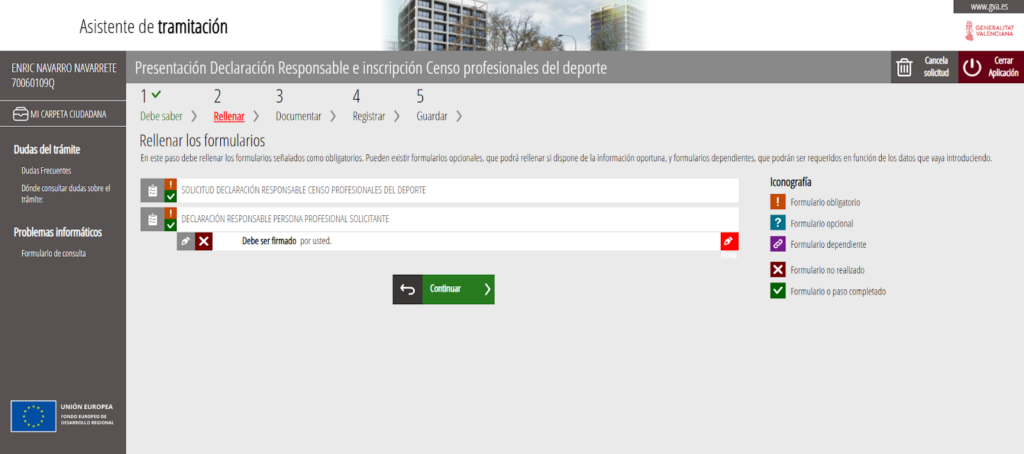The height and width of the screenshot is (454, 1024).
Task: Click the briefcase icon for Mi Carpeta Ciudadana
Action: (20, 114)
